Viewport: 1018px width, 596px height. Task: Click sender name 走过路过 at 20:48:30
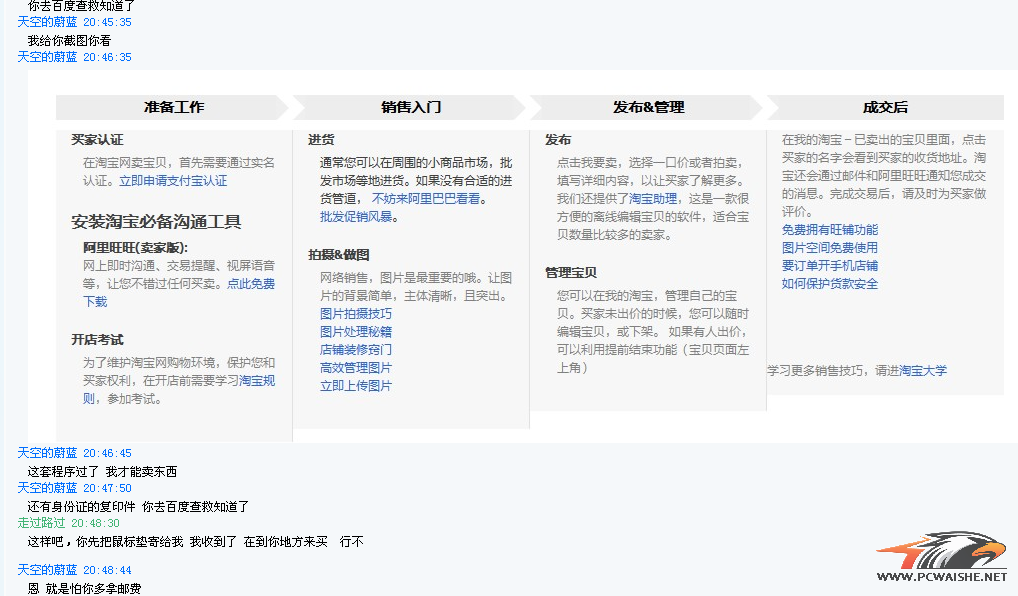click(x=41, y=523)
